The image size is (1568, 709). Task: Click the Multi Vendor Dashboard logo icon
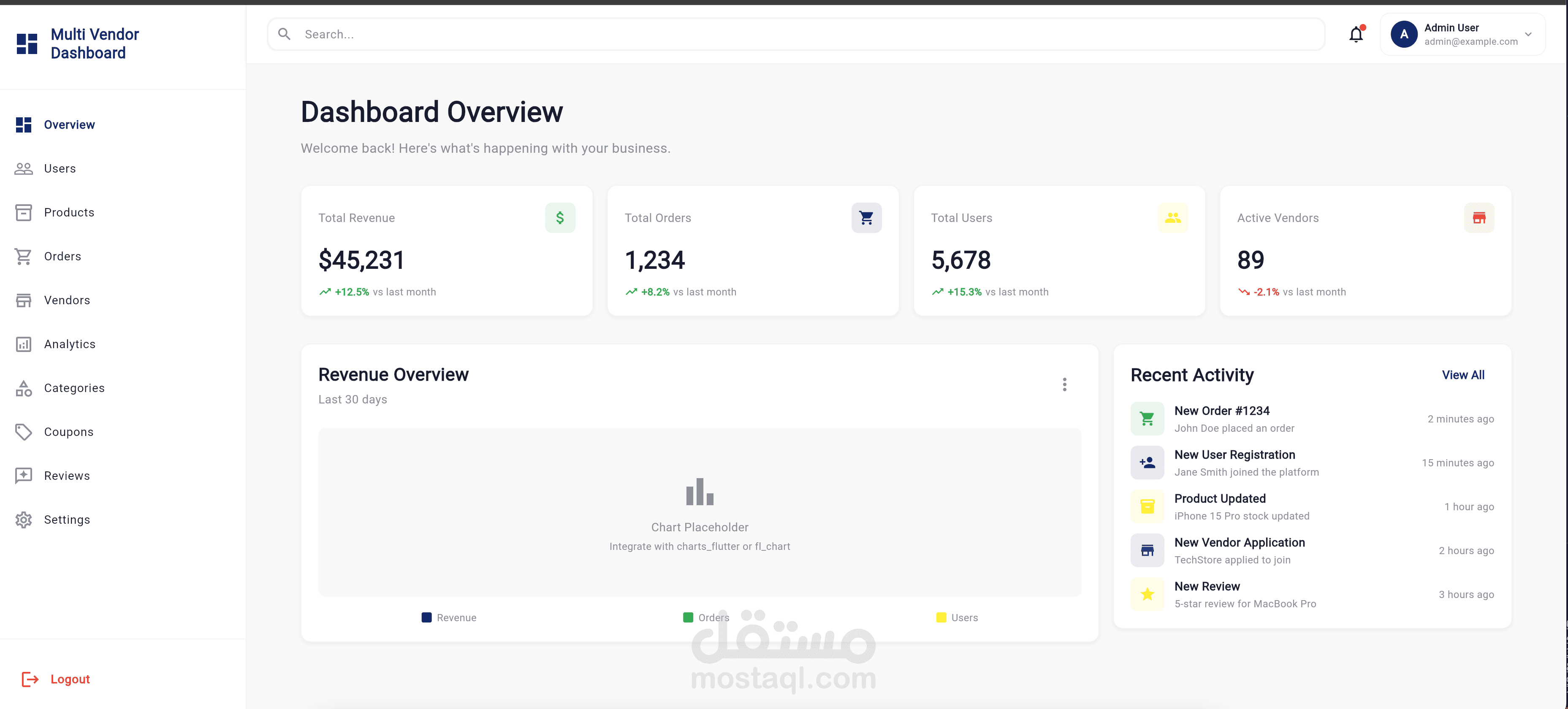27,44
